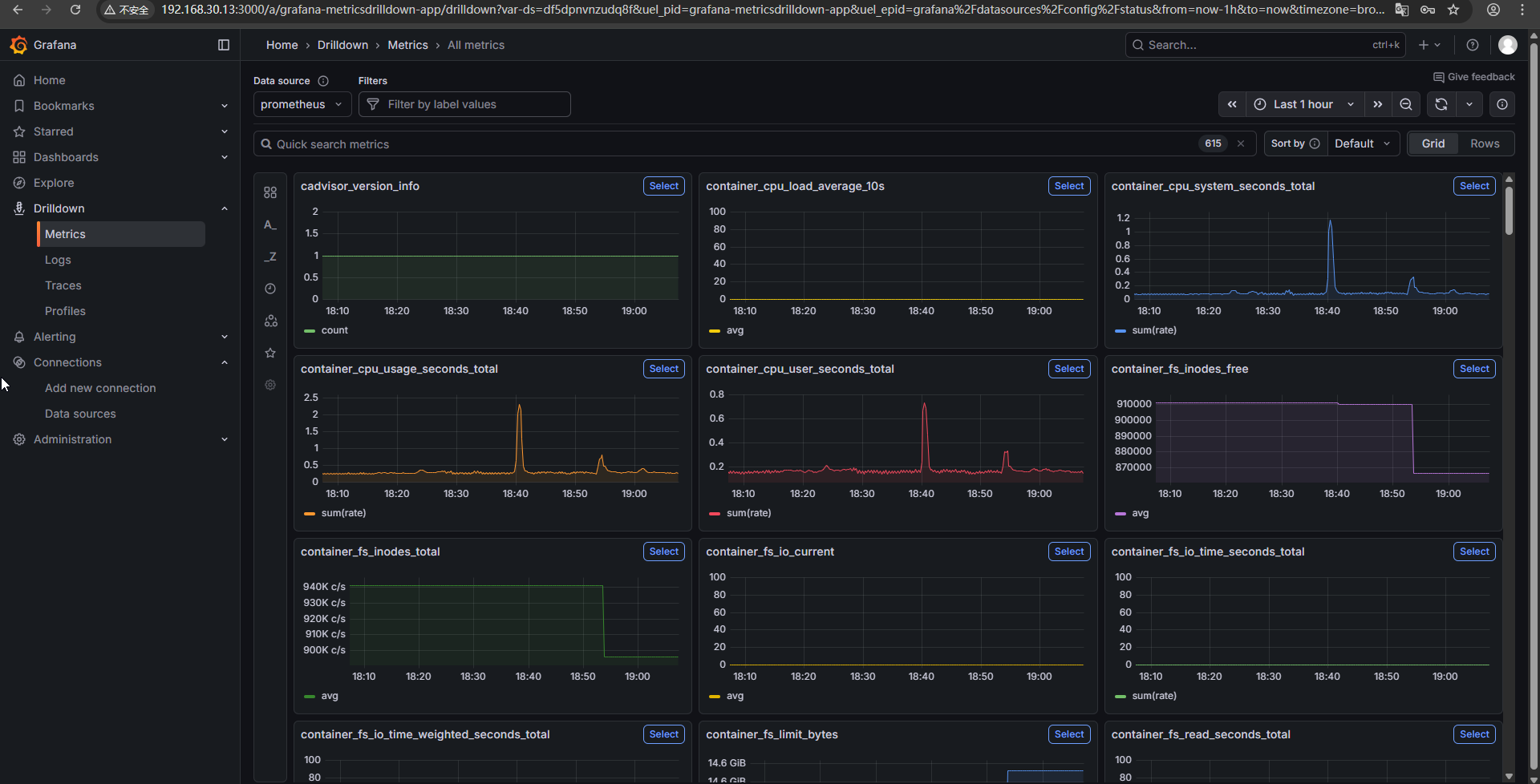Open the user profile avatar
Viewport: 1540px width, 784px height.
1508,45
